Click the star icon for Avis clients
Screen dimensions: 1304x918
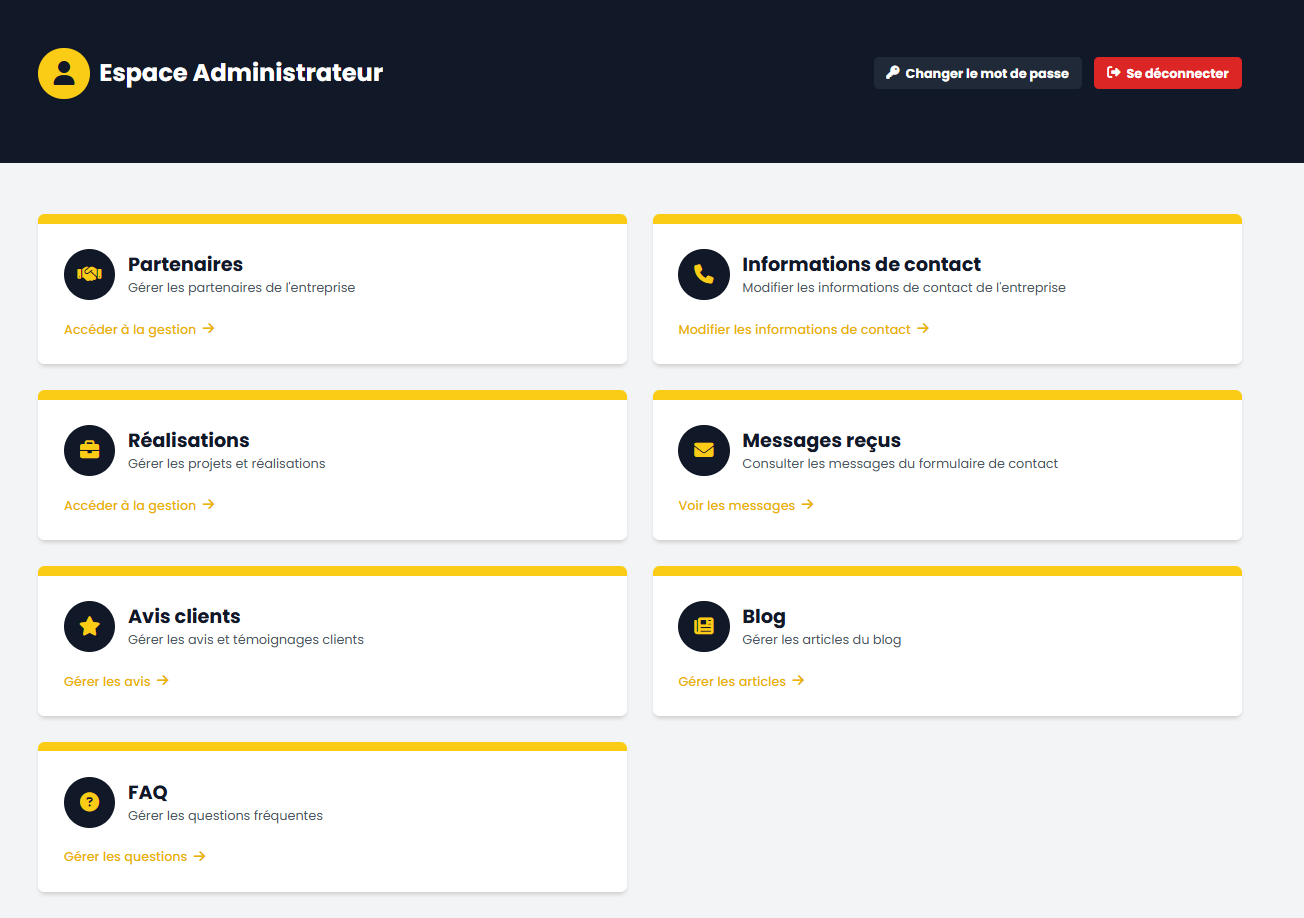coord(90,626)
